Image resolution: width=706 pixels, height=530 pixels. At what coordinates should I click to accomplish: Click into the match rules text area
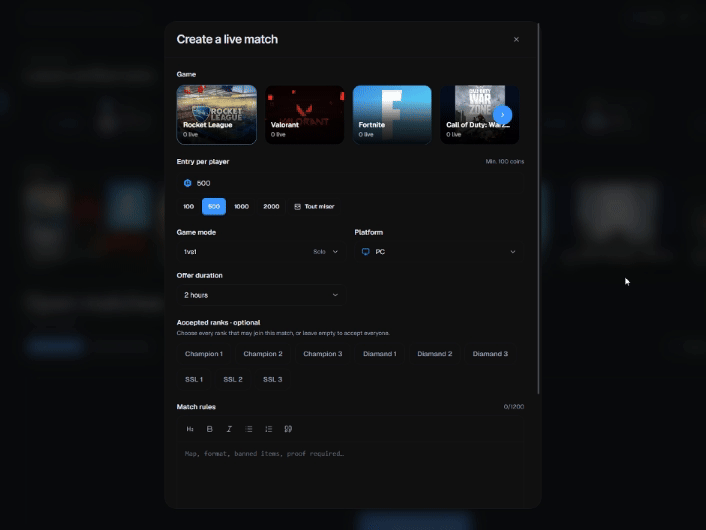[350, 475]
